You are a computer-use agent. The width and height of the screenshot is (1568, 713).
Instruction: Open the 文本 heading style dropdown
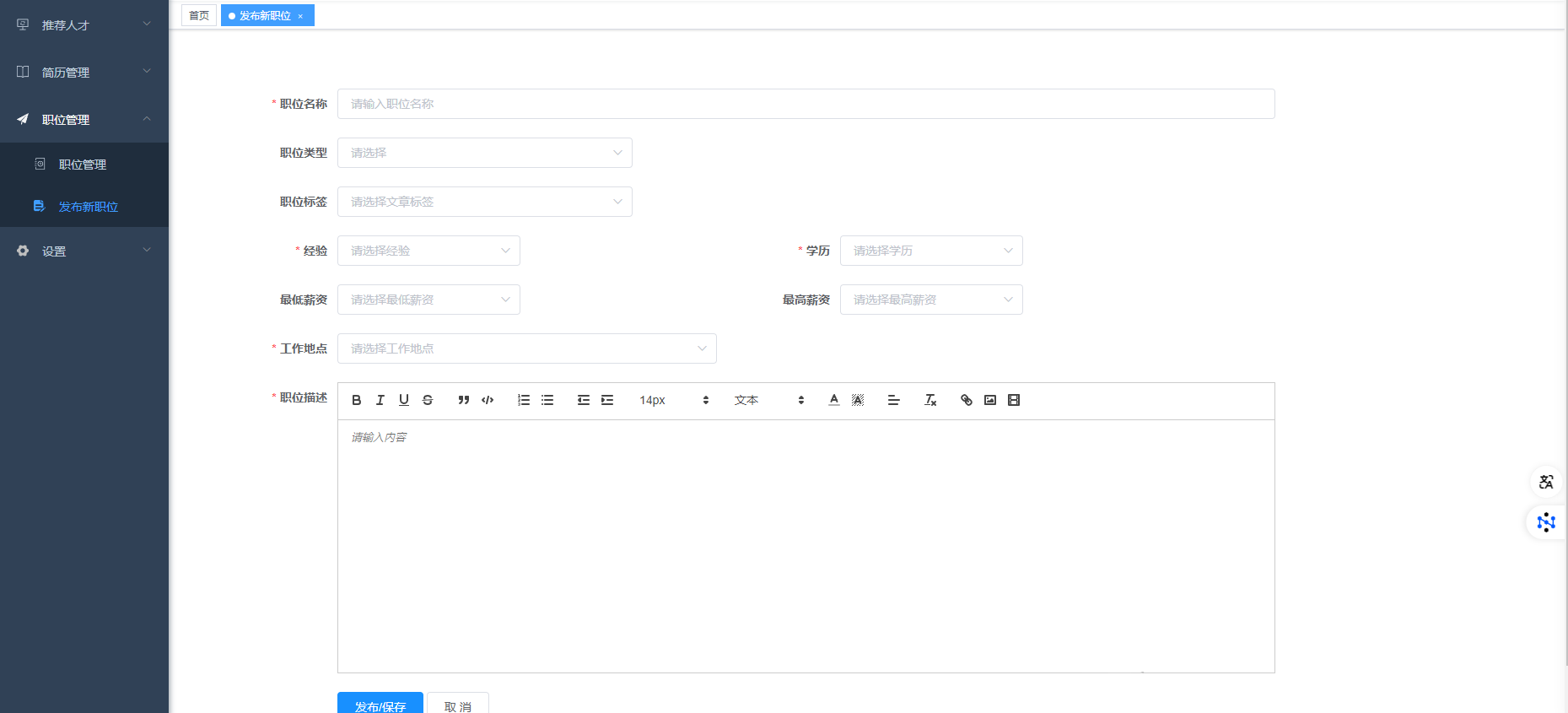[769, 400]
